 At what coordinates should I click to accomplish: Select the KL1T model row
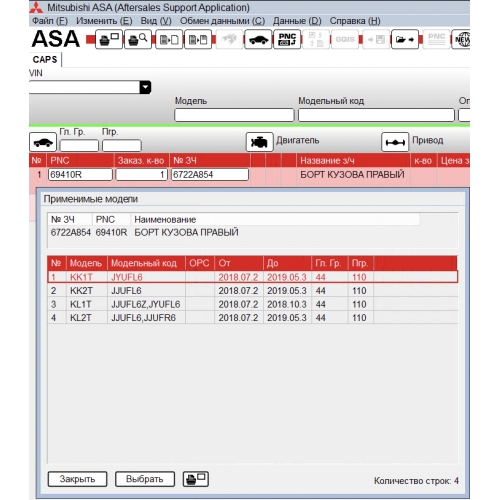pos(253,304)
